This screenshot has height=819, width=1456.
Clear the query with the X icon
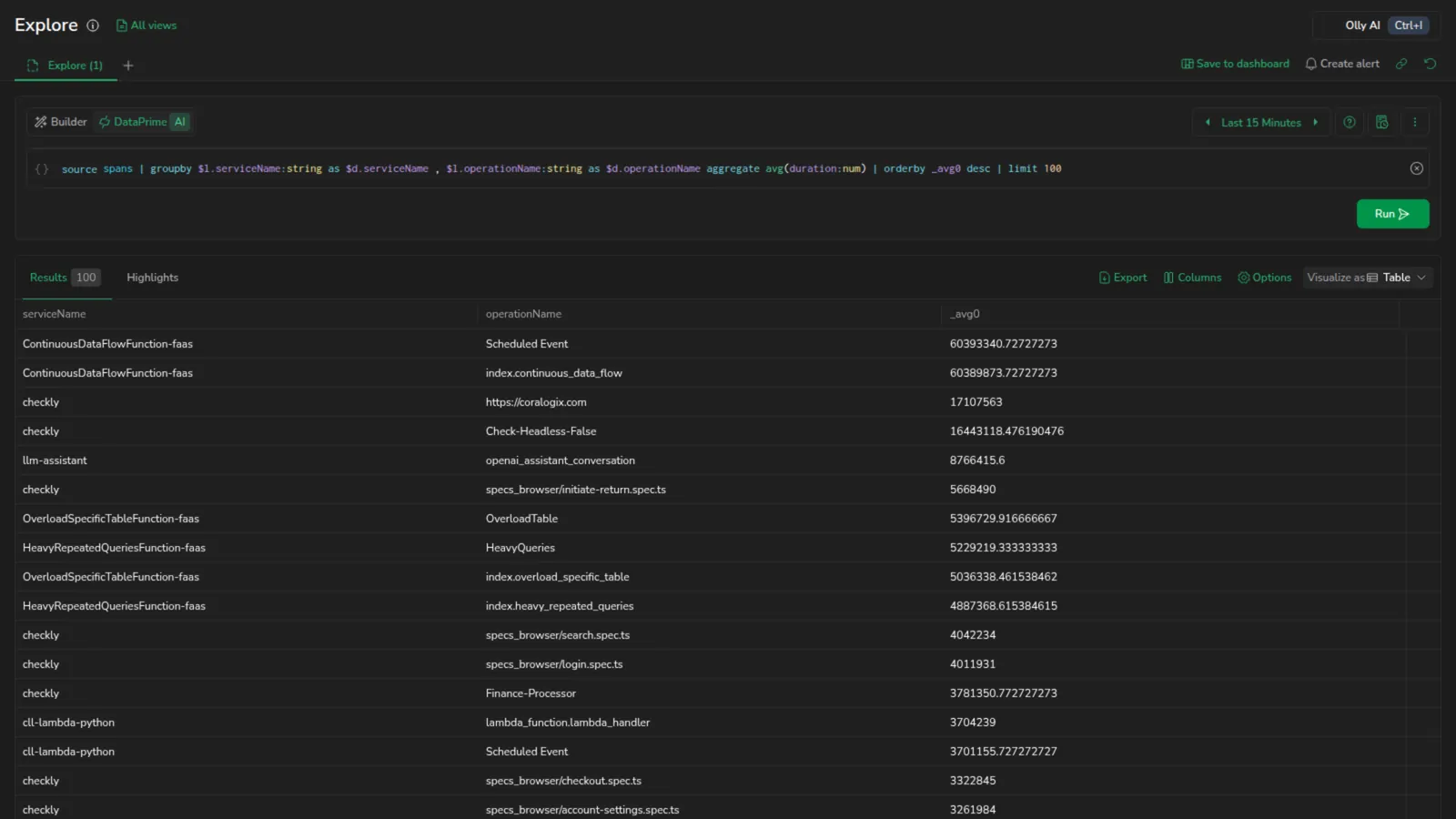point(1417,168)
